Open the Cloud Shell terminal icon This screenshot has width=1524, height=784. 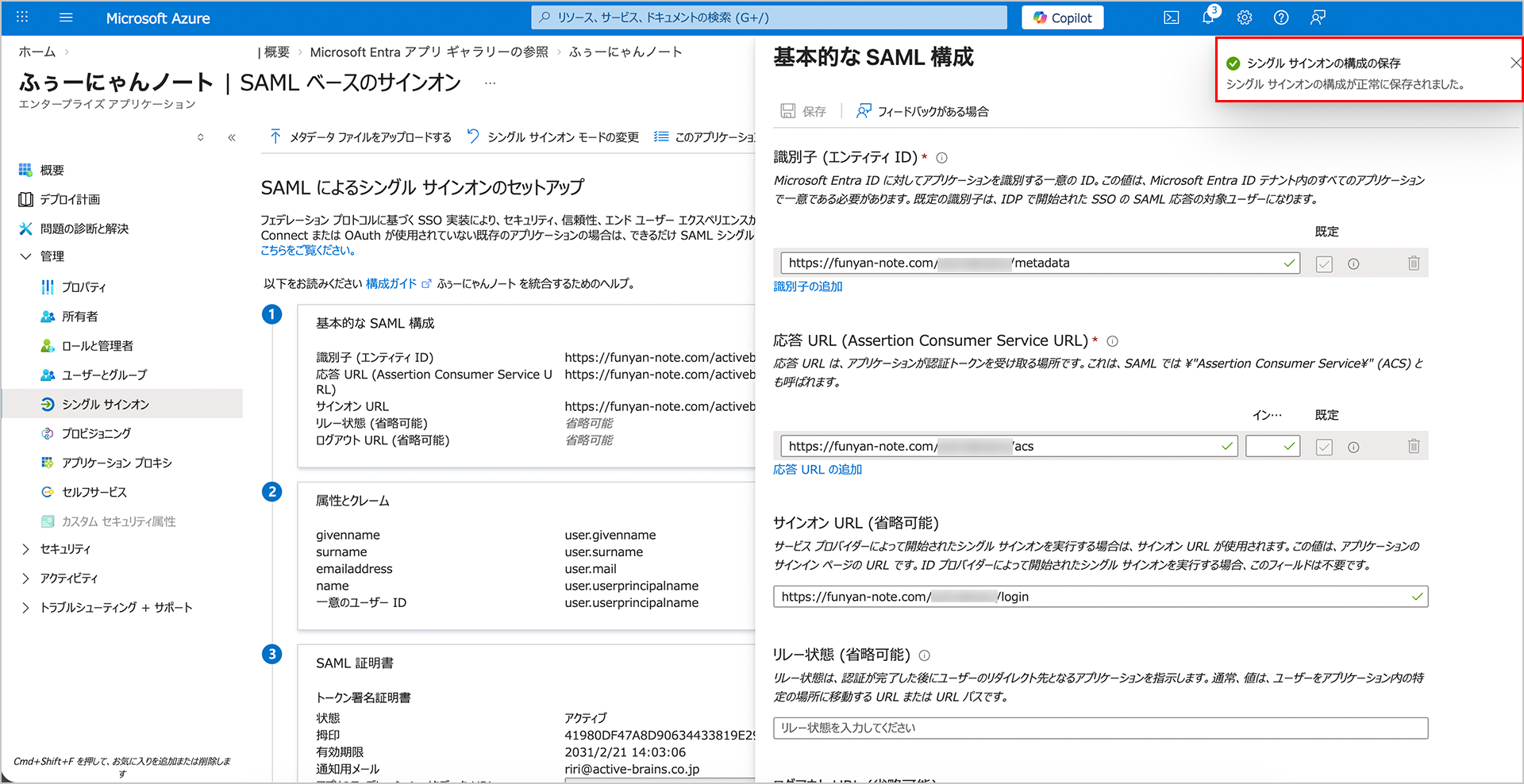click(x=1171, y=17)
